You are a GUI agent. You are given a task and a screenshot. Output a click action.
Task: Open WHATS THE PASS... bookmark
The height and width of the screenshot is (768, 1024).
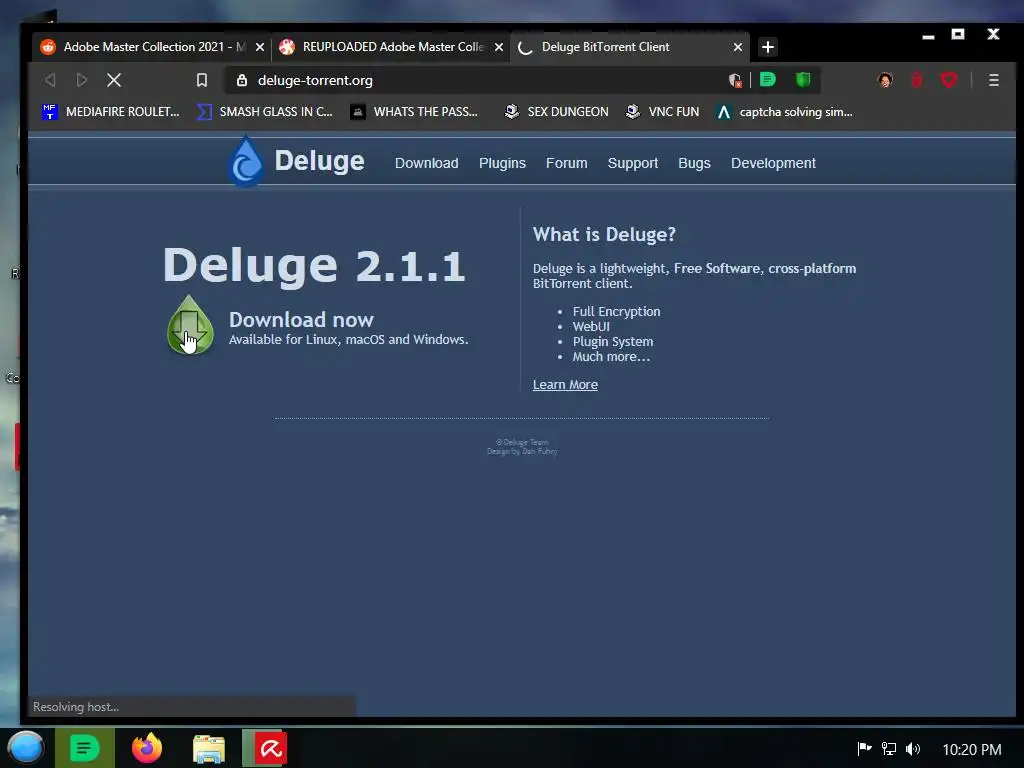pos(414,112)
